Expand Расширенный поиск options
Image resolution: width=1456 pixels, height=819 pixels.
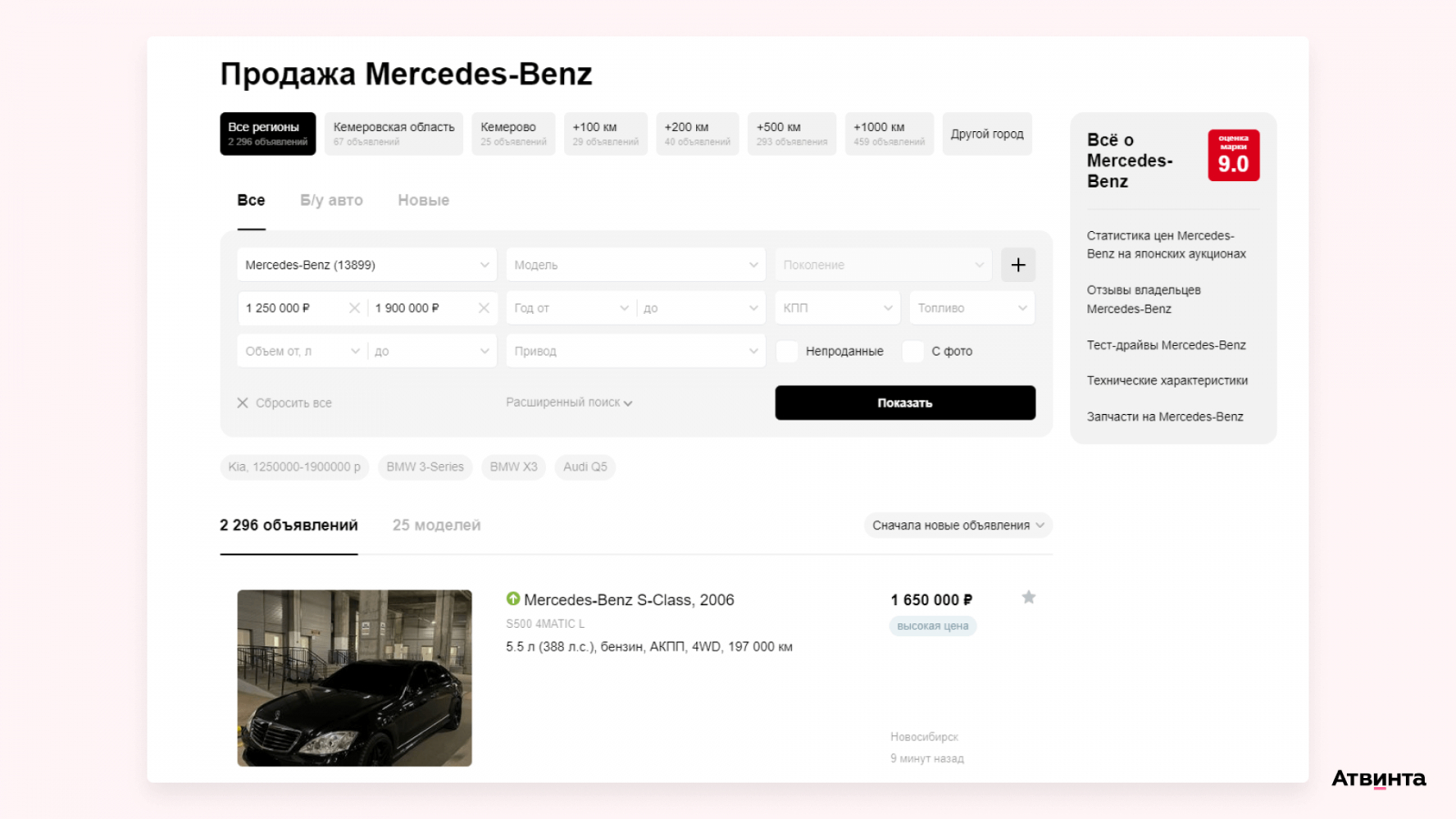[x=569, y=402]
